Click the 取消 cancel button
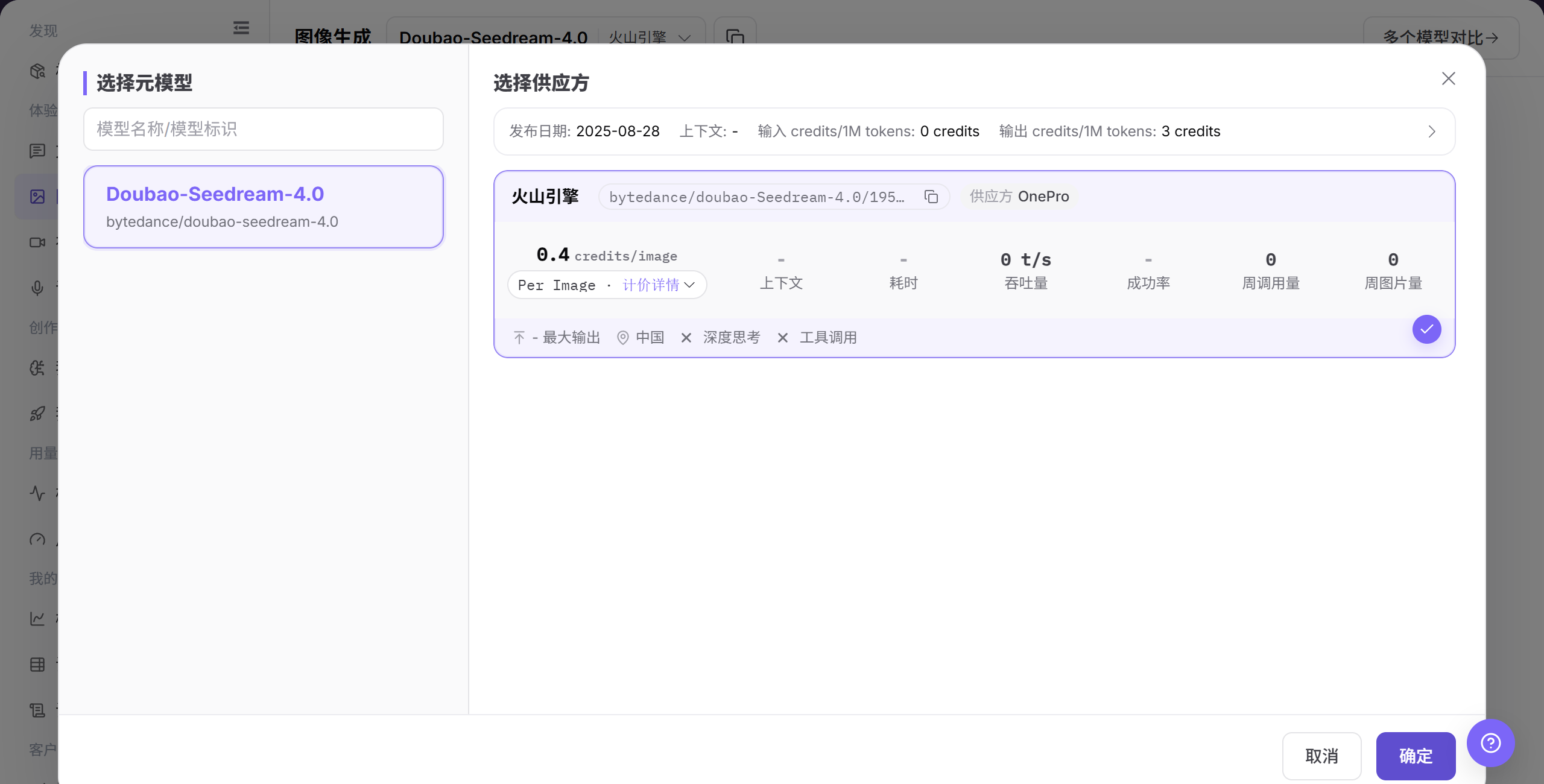The image size is (1544, 784). coord(1321,756)
